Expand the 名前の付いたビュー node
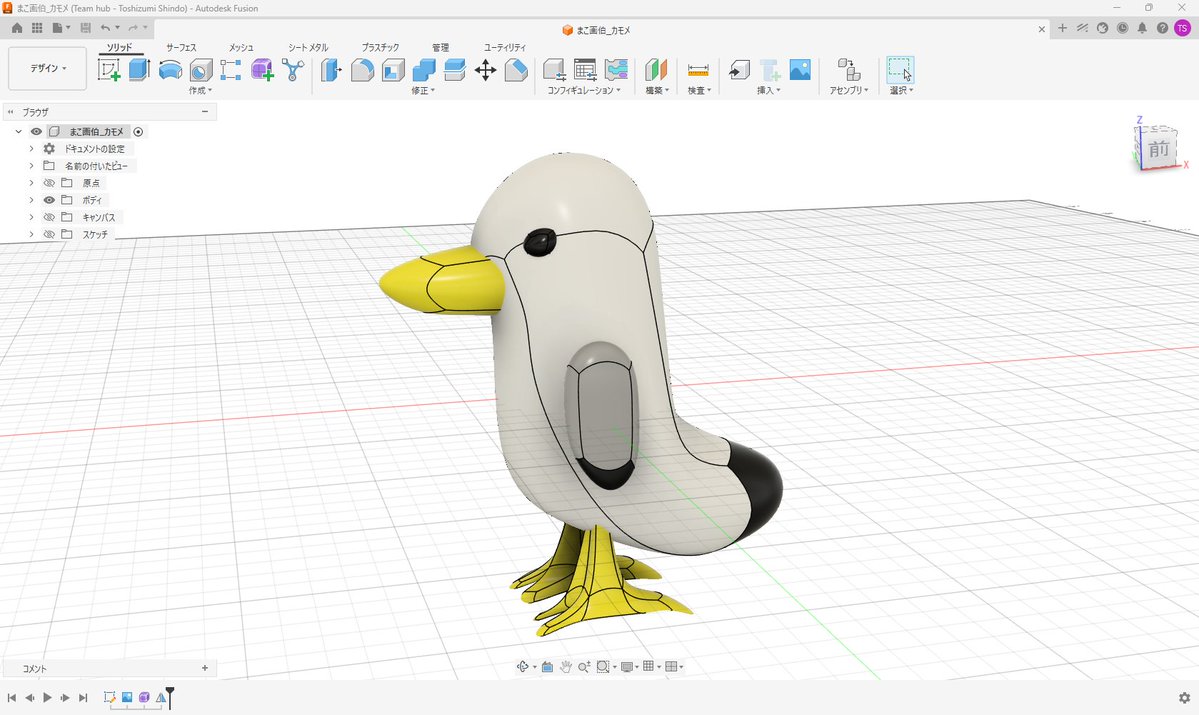This screenshot has height=715, width=1199. click(x=31, y=166)
